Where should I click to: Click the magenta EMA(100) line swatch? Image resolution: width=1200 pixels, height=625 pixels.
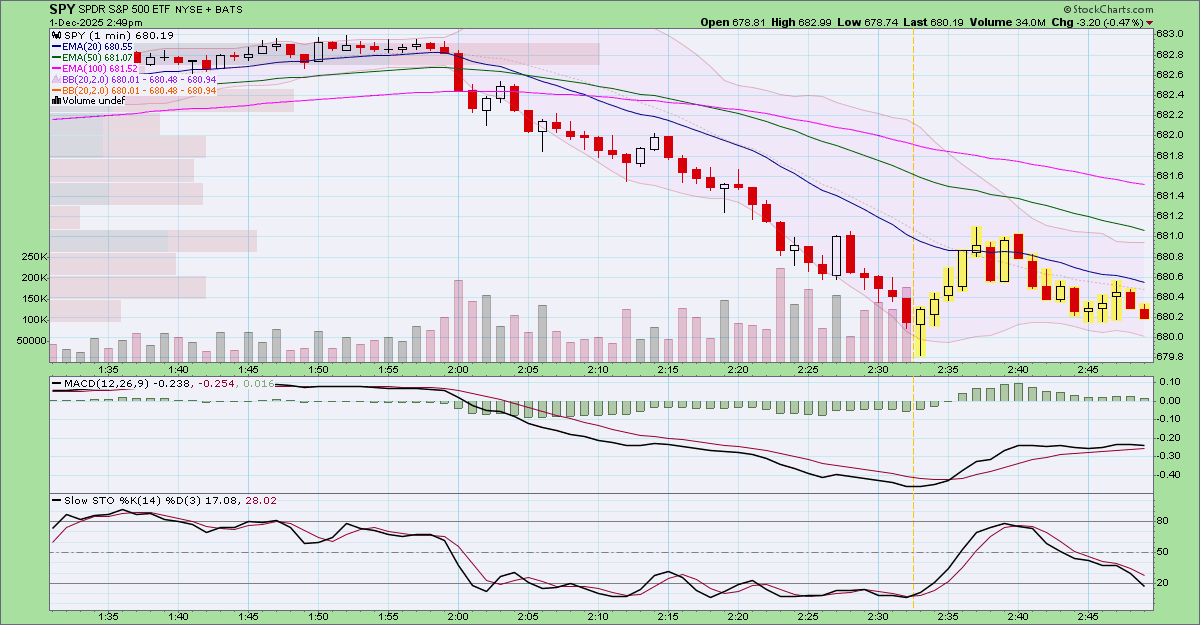coord(55,68)
